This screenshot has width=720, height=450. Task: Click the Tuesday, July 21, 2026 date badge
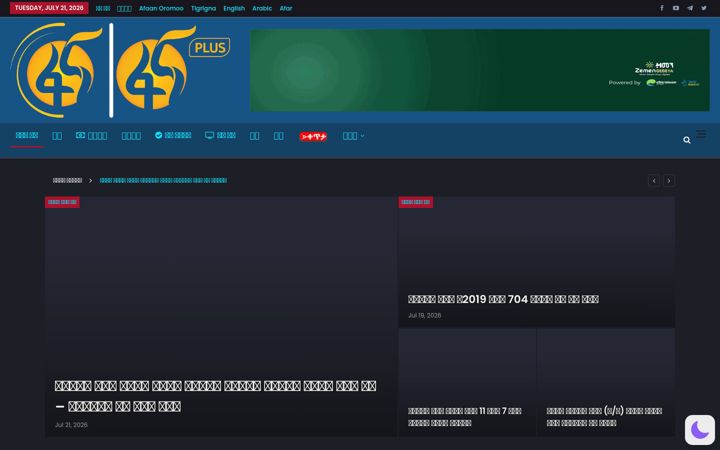point(49,8)
